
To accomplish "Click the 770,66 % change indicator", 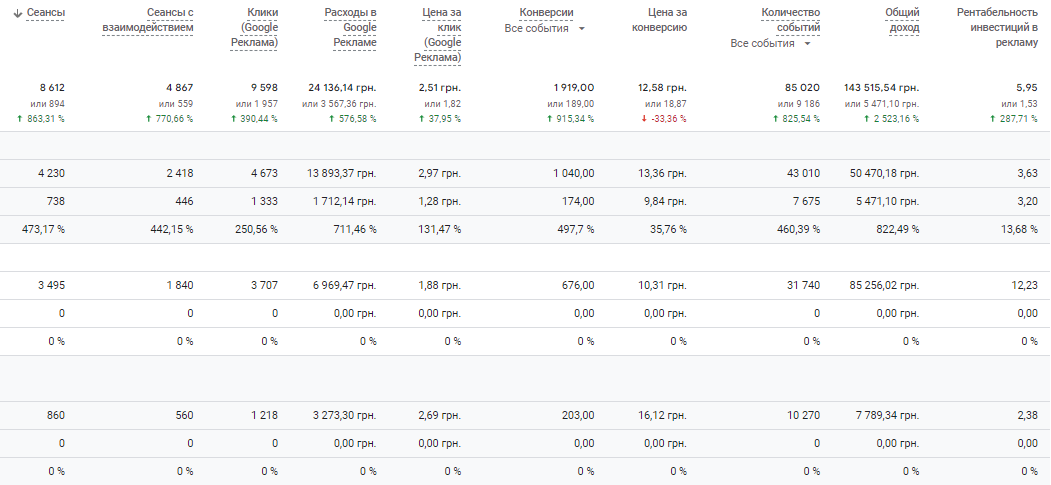I will click(170, 119).
